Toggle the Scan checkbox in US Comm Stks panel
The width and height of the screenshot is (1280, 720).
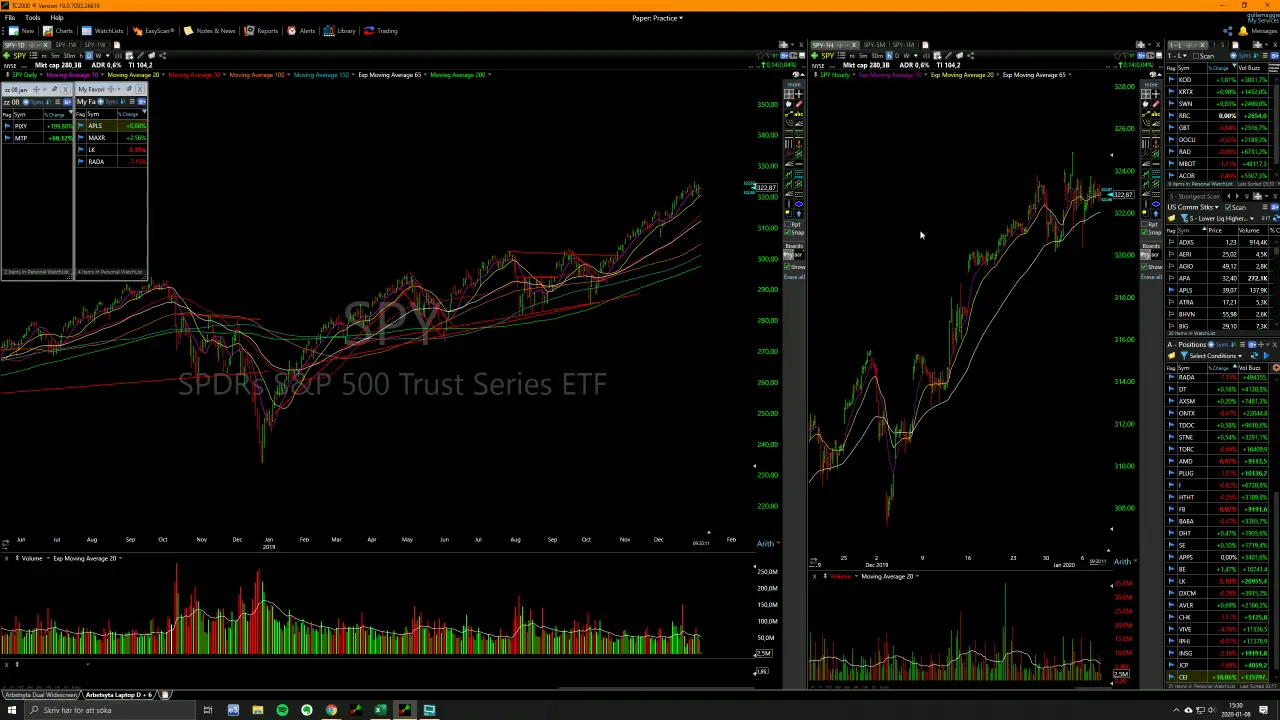(1228, 207)
